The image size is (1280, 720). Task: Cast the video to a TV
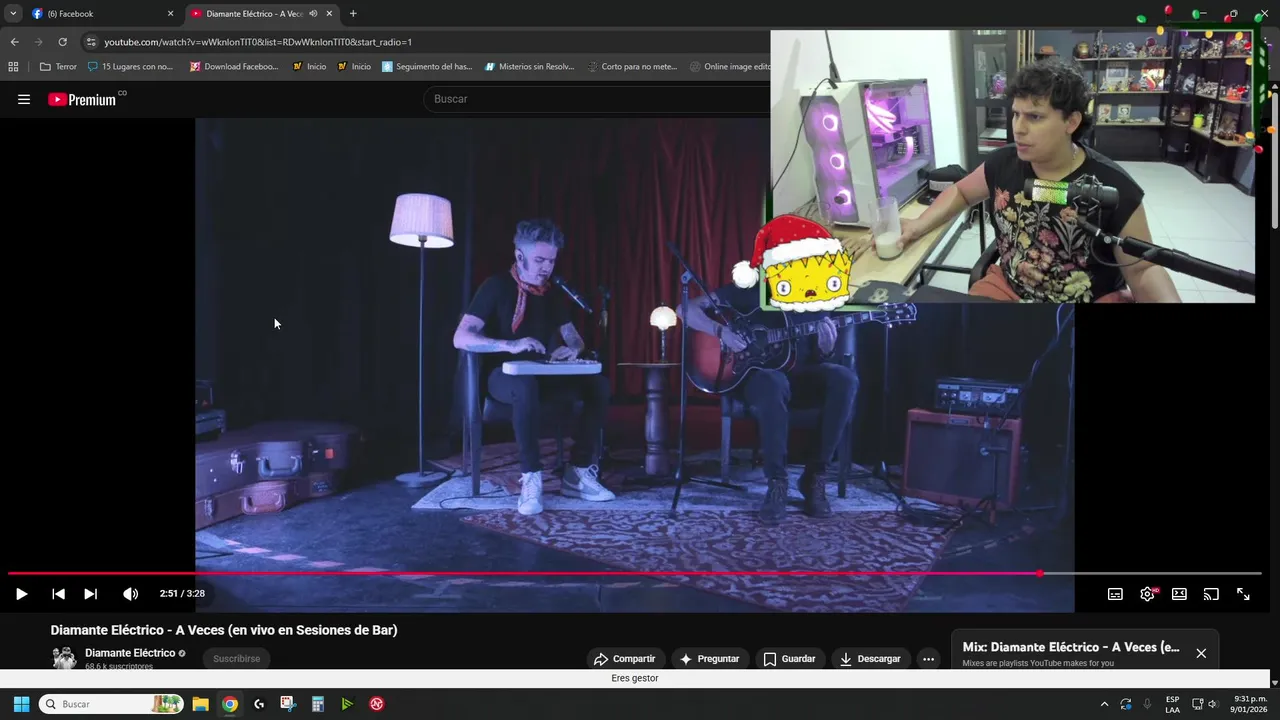coord(1211,594)
